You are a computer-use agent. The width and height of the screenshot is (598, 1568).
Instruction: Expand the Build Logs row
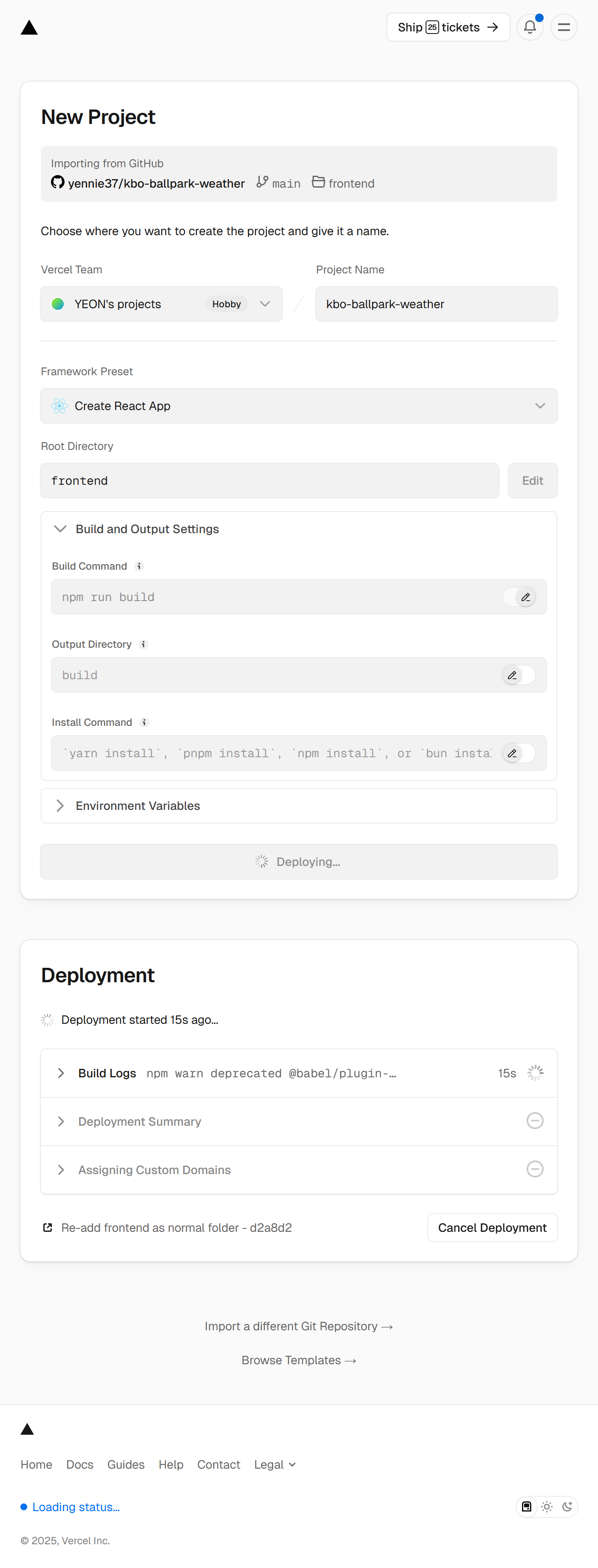(299, 1073)
